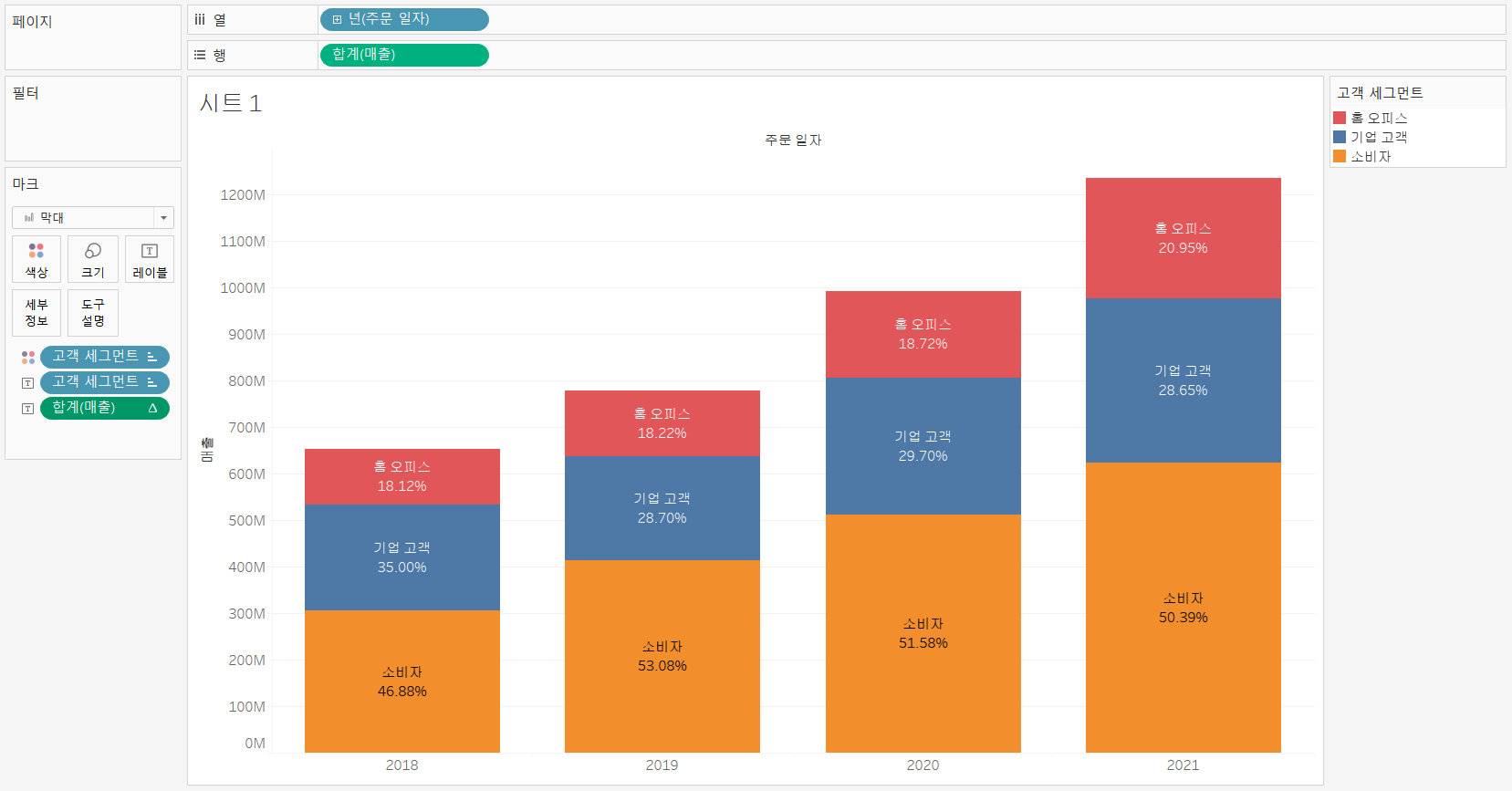Viewport: 1512px width, 791px height.
Task: Click the 세부 정보 detail button
Action: pos(36,313)
